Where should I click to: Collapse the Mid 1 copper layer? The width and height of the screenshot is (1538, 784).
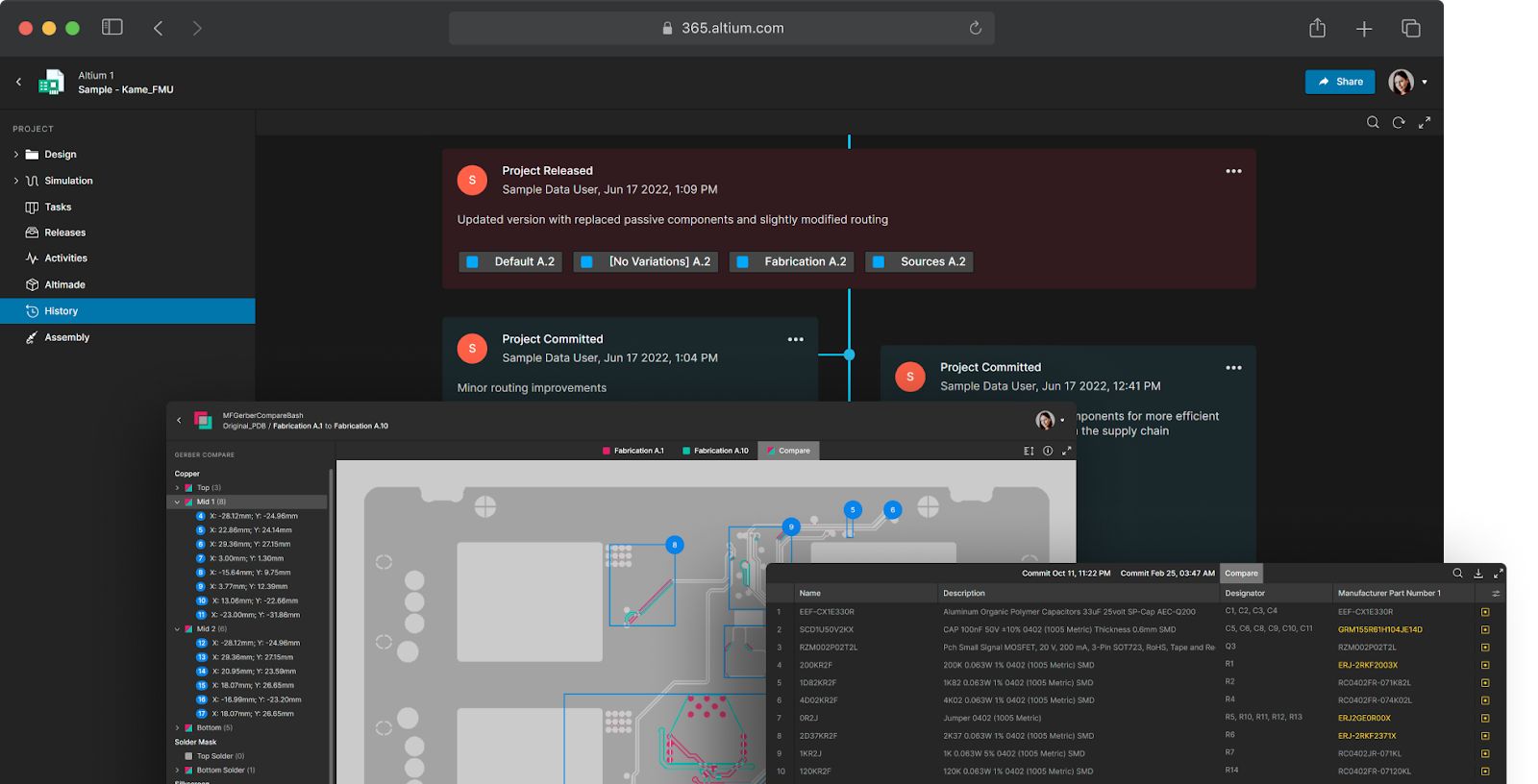pyautogui.click(x=178, y=502)
